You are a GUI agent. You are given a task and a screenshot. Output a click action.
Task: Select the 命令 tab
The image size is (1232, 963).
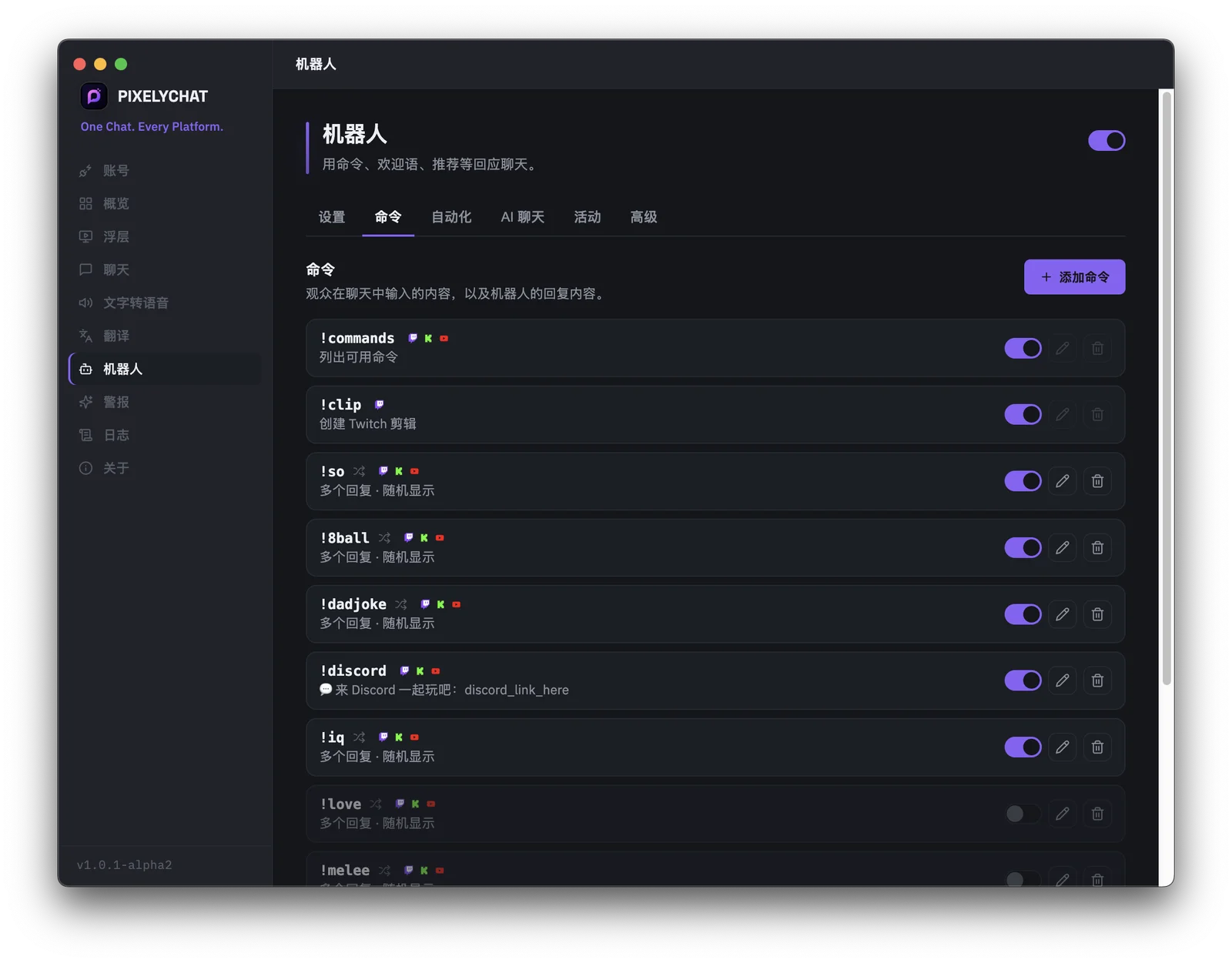point(388,217)
